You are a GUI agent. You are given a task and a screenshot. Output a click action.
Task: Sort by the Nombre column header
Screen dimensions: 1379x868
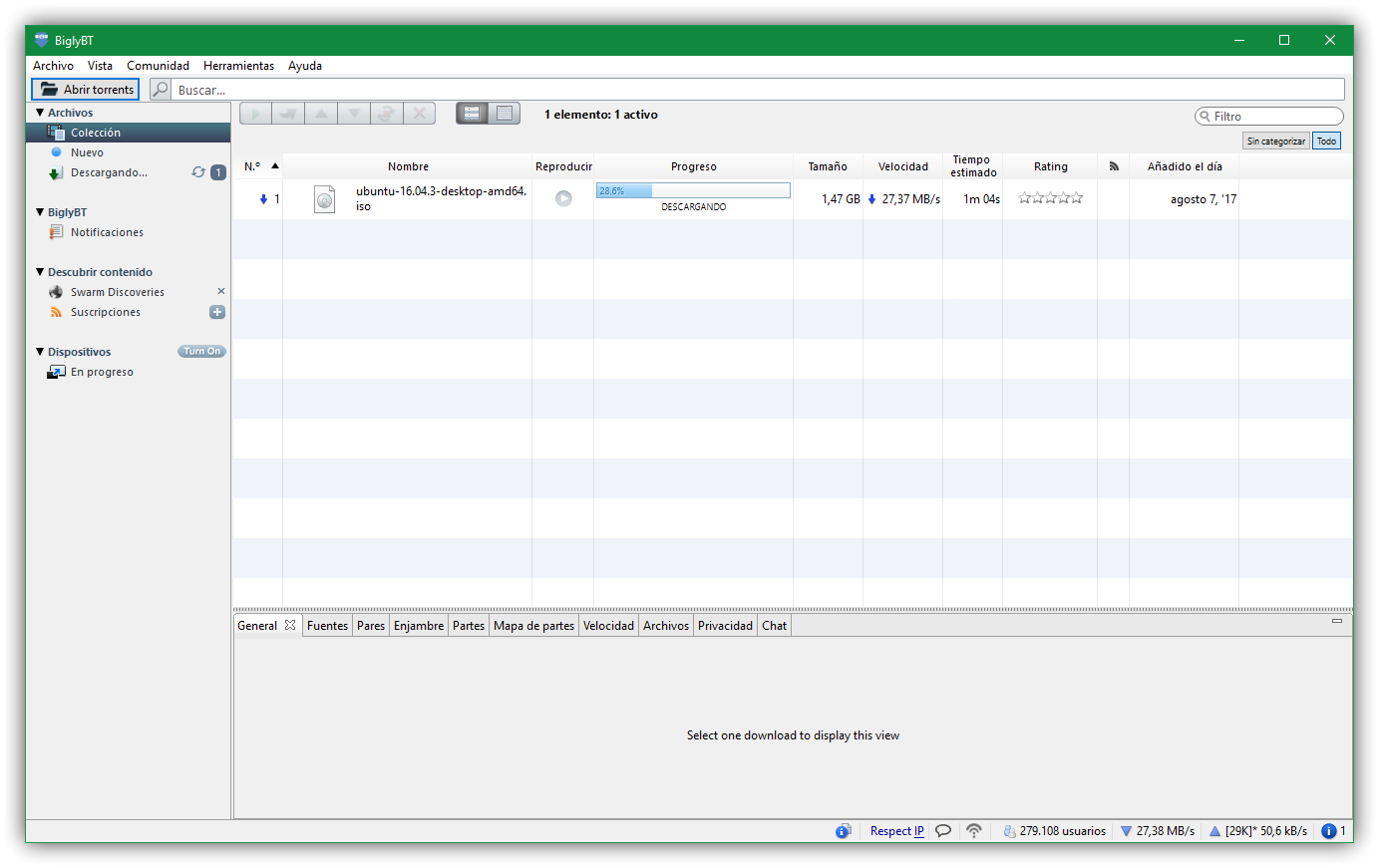coord(408,166)
